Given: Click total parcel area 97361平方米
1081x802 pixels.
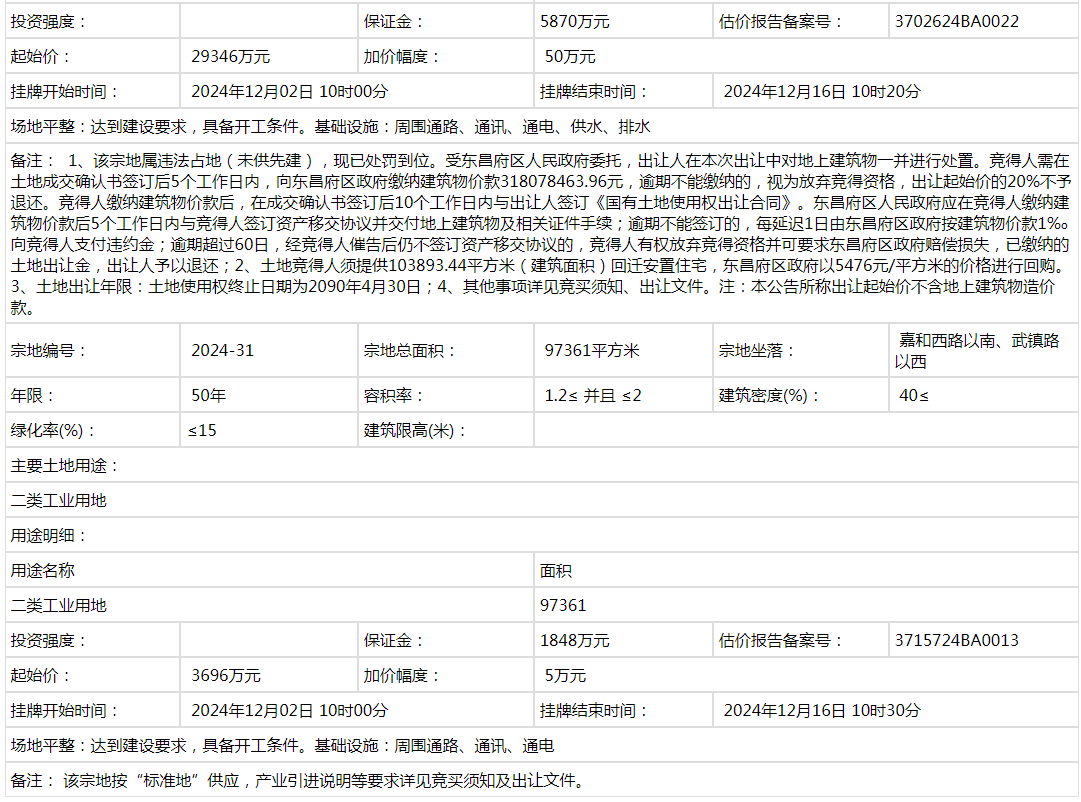Looking at the screenshot, I should (x=591, y=351).
